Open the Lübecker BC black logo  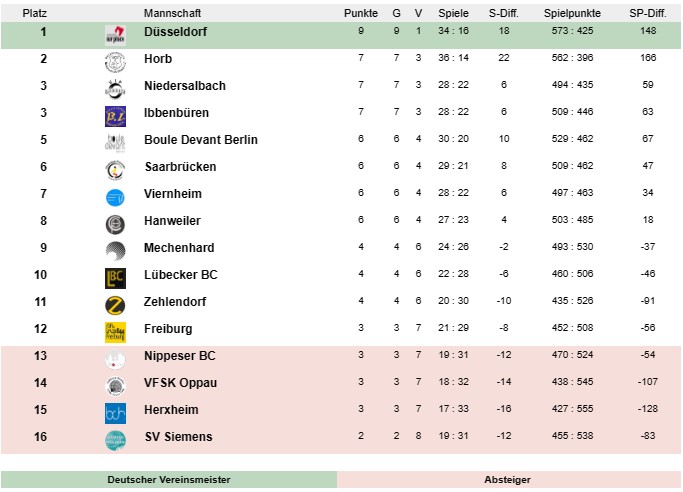[115, 278]
